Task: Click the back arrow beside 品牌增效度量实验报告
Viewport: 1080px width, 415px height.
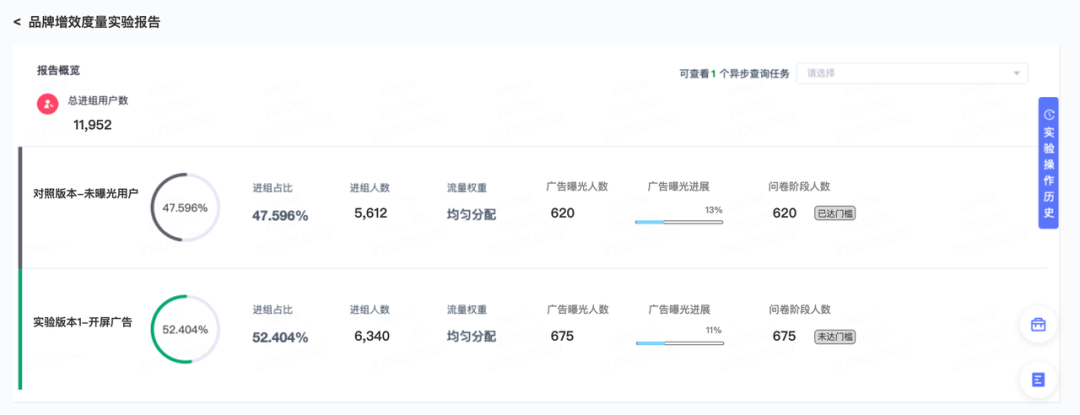Action: tap(17, 22)
